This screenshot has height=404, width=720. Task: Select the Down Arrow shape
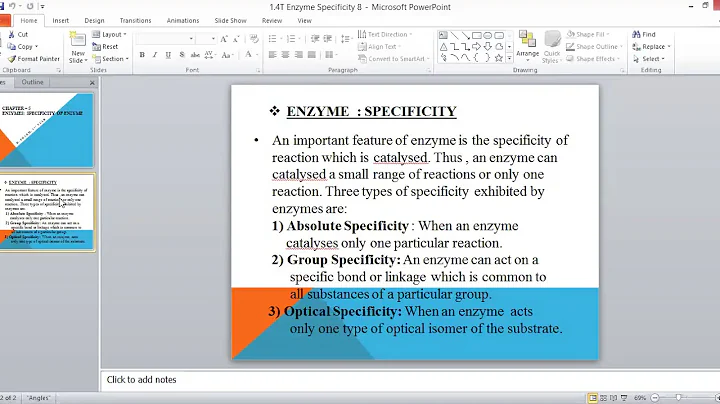point(488,47)
